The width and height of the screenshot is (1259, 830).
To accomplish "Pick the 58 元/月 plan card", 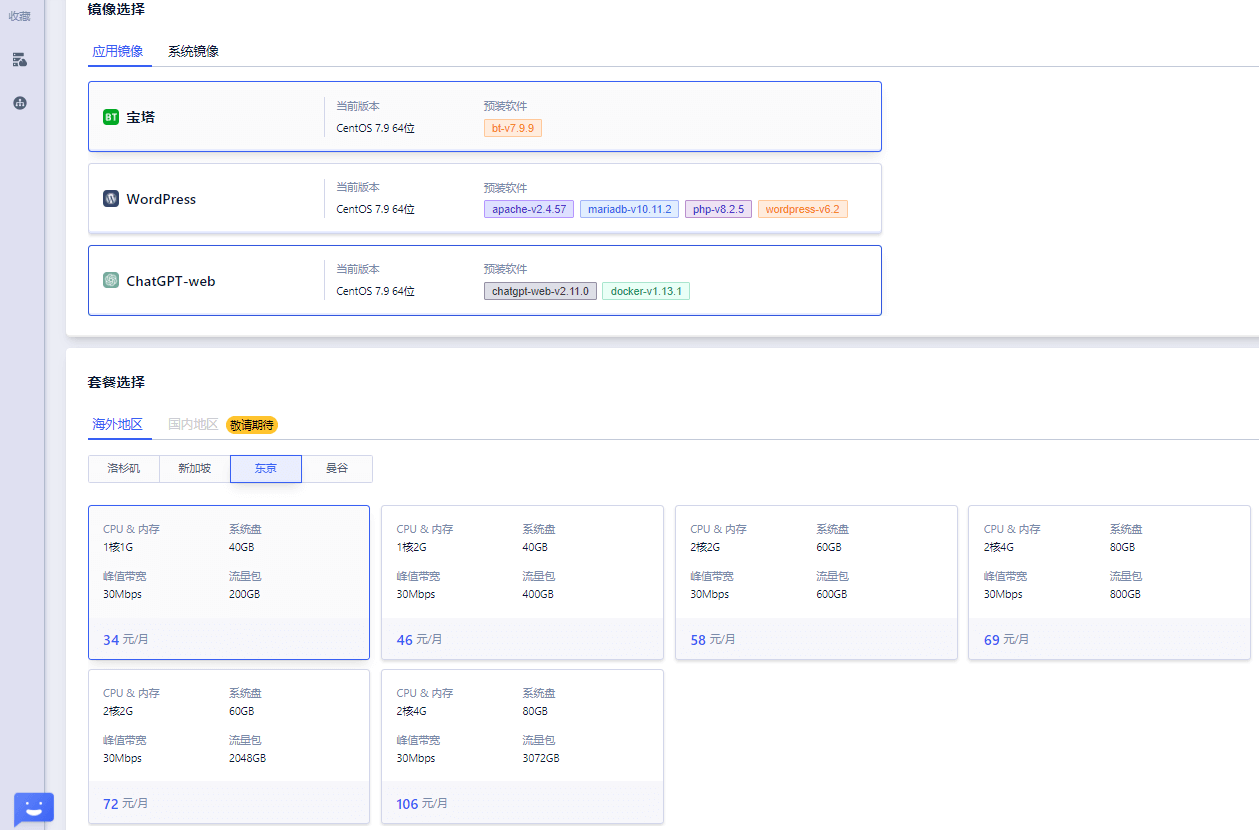I will click(x=816, y=582).
